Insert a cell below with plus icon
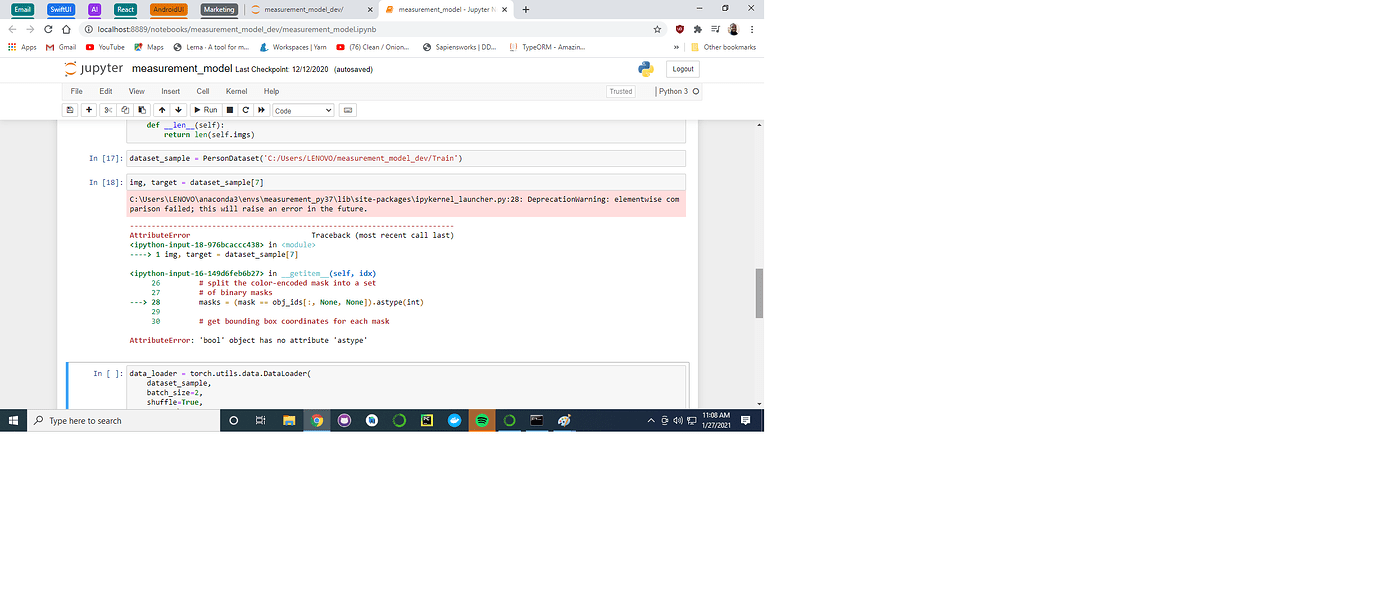1380x606 pixels. coord(89,110)
